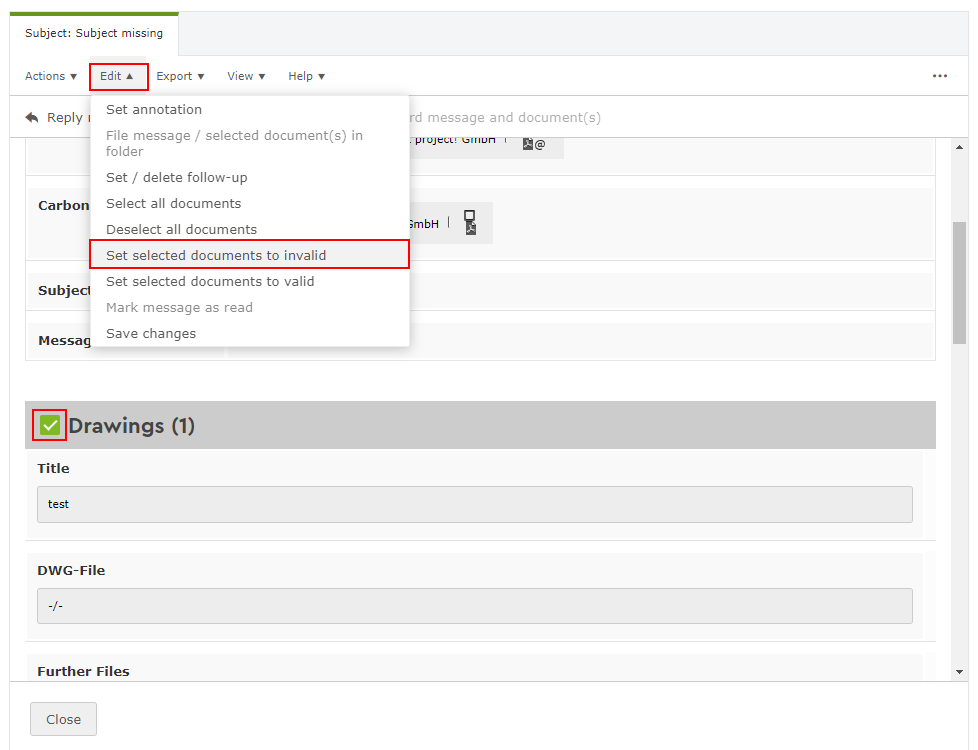Select the Subject missing tab

(x=94, y=33)
